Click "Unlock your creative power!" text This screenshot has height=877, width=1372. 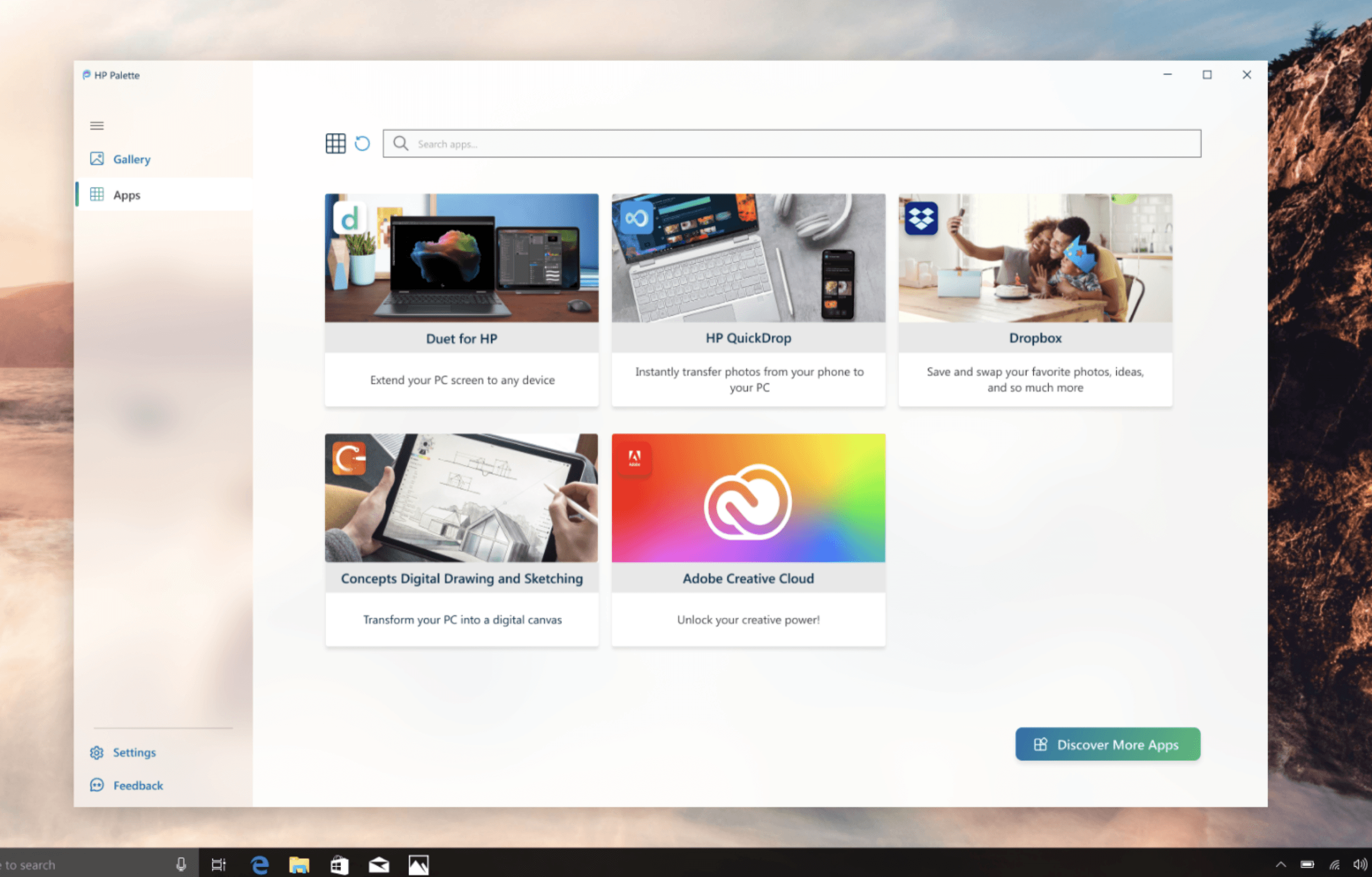point(748,619)
